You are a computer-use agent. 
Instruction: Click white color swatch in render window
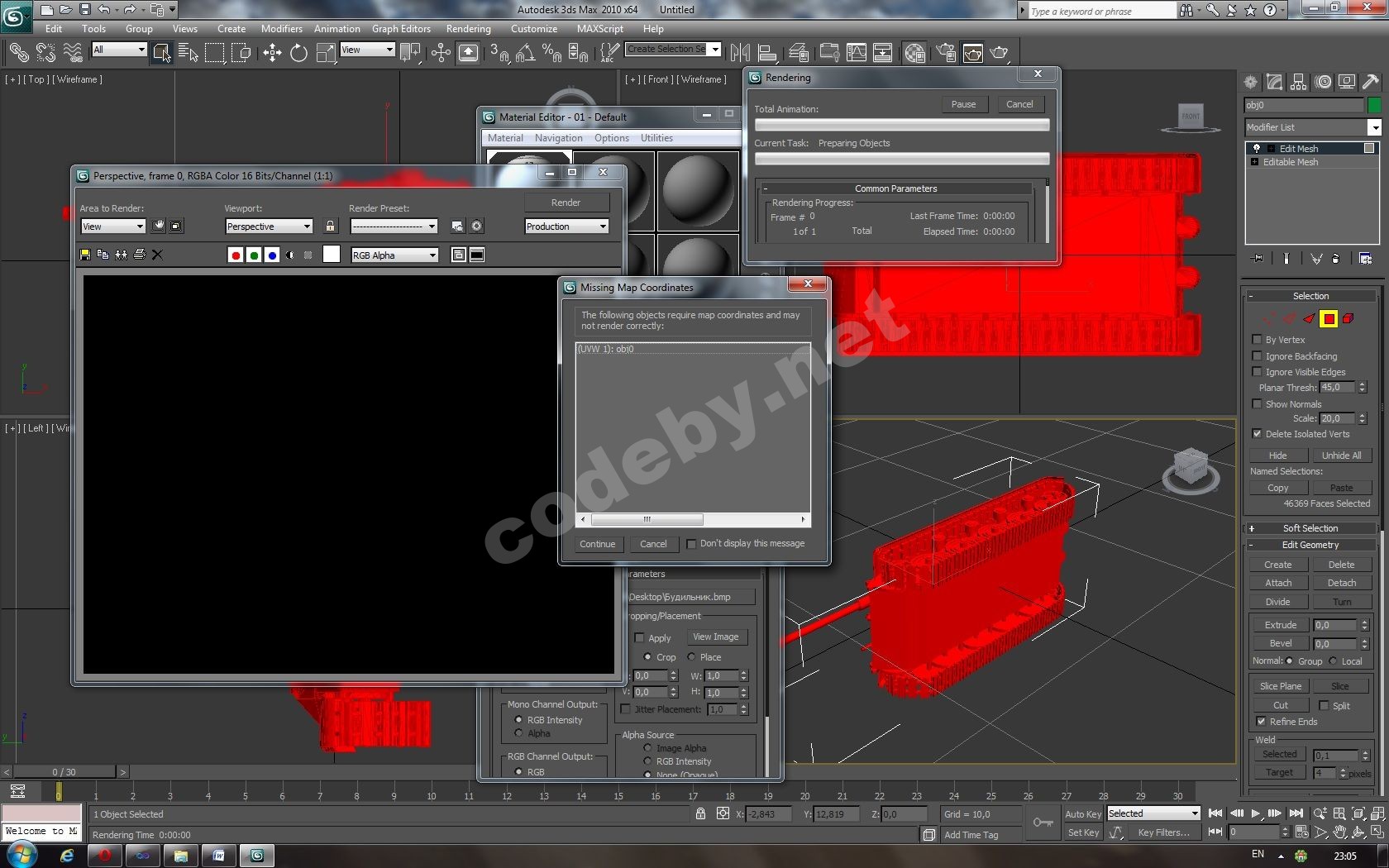[x=332, y=255]
